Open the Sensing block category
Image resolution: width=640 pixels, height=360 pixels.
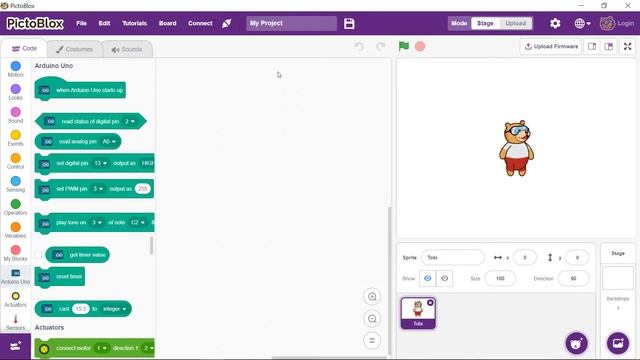(16, 184)
